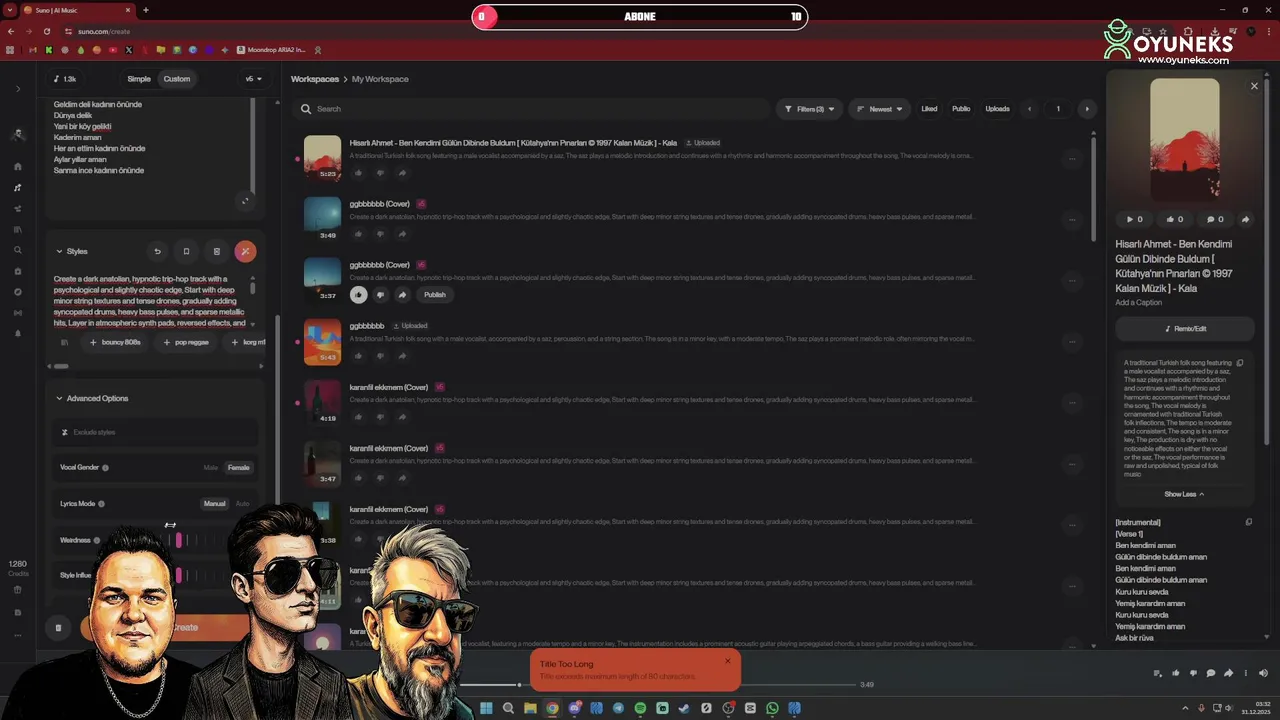Screen dimensions: 1280x720
Task: Expand the left sidebar arrow
Action: click(18, 89)
